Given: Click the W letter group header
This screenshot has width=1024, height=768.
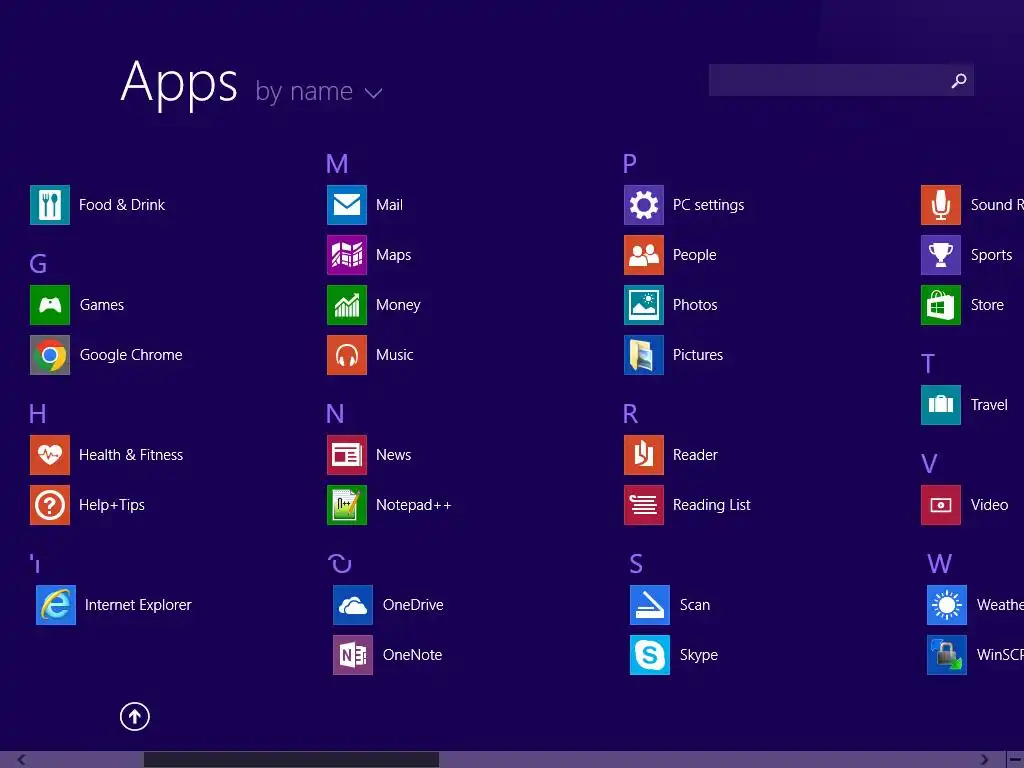Looking at the screenshot, I should [940, 564].
